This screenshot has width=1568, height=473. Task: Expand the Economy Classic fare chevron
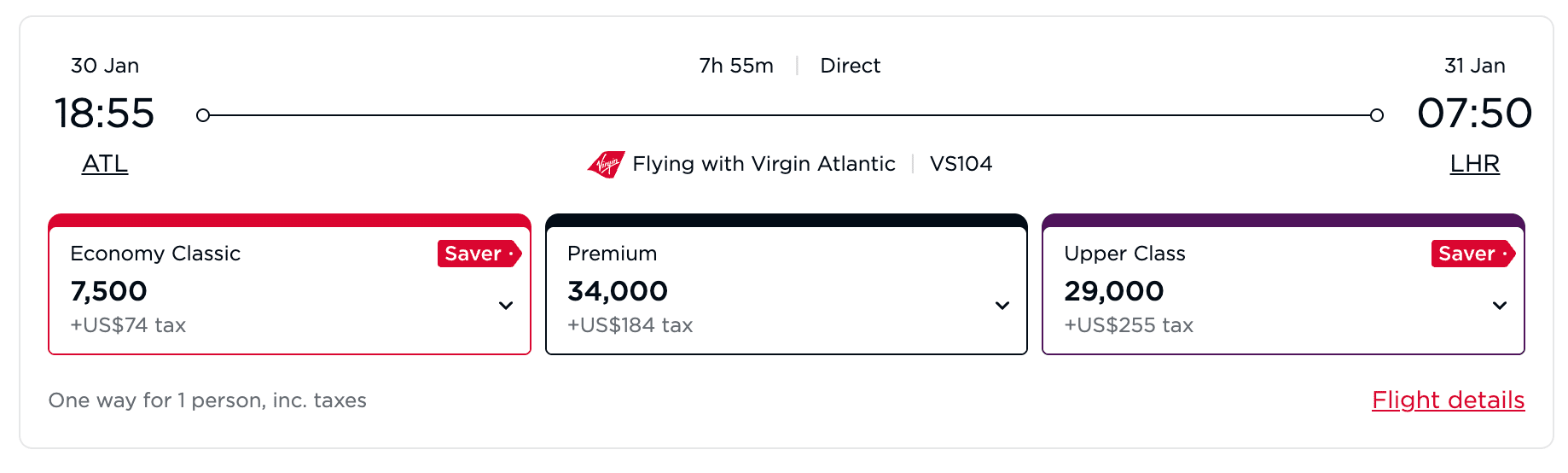[506, 305]
